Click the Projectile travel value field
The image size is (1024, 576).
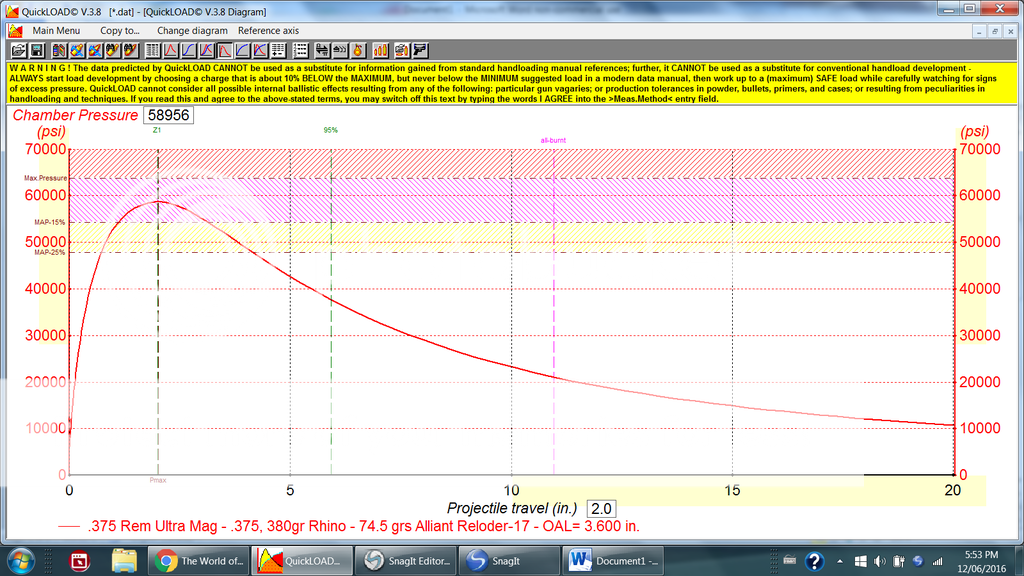click(601, 508)
